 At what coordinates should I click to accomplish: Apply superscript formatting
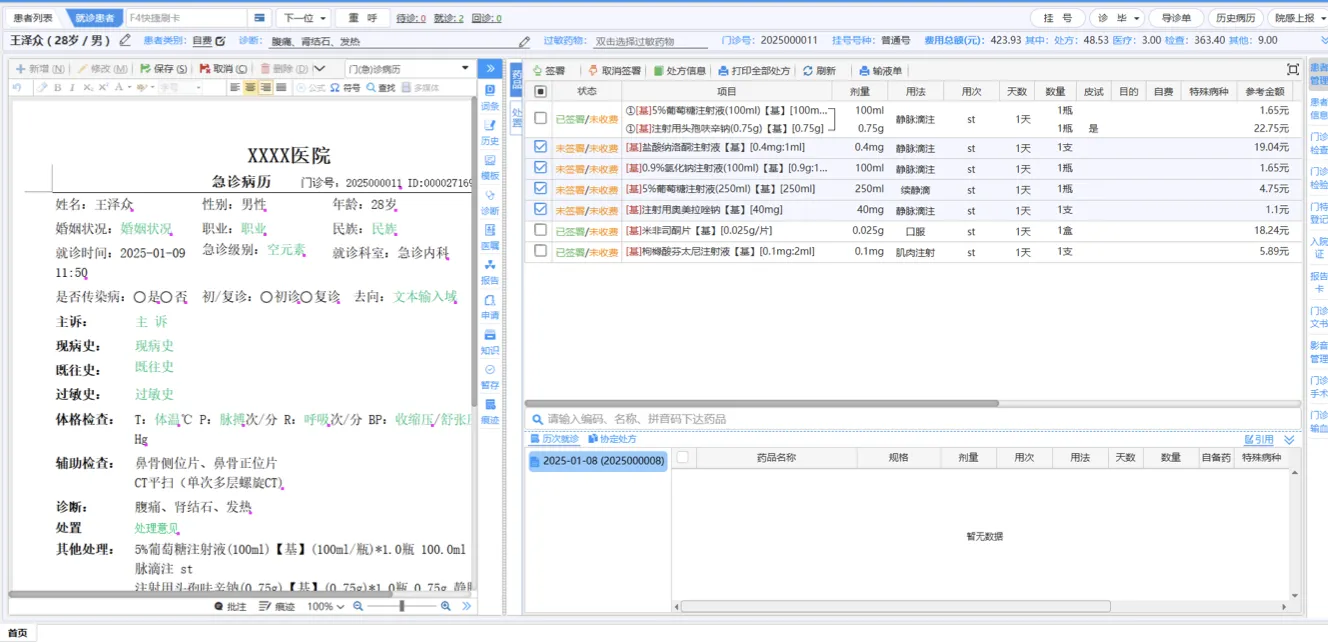point(103,87)
